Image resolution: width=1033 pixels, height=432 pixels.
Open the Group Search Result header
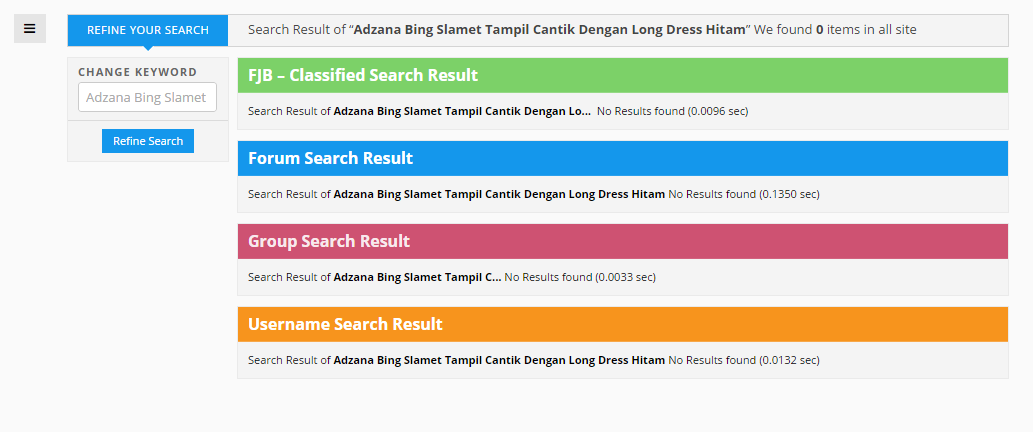(x=623, y=241)
